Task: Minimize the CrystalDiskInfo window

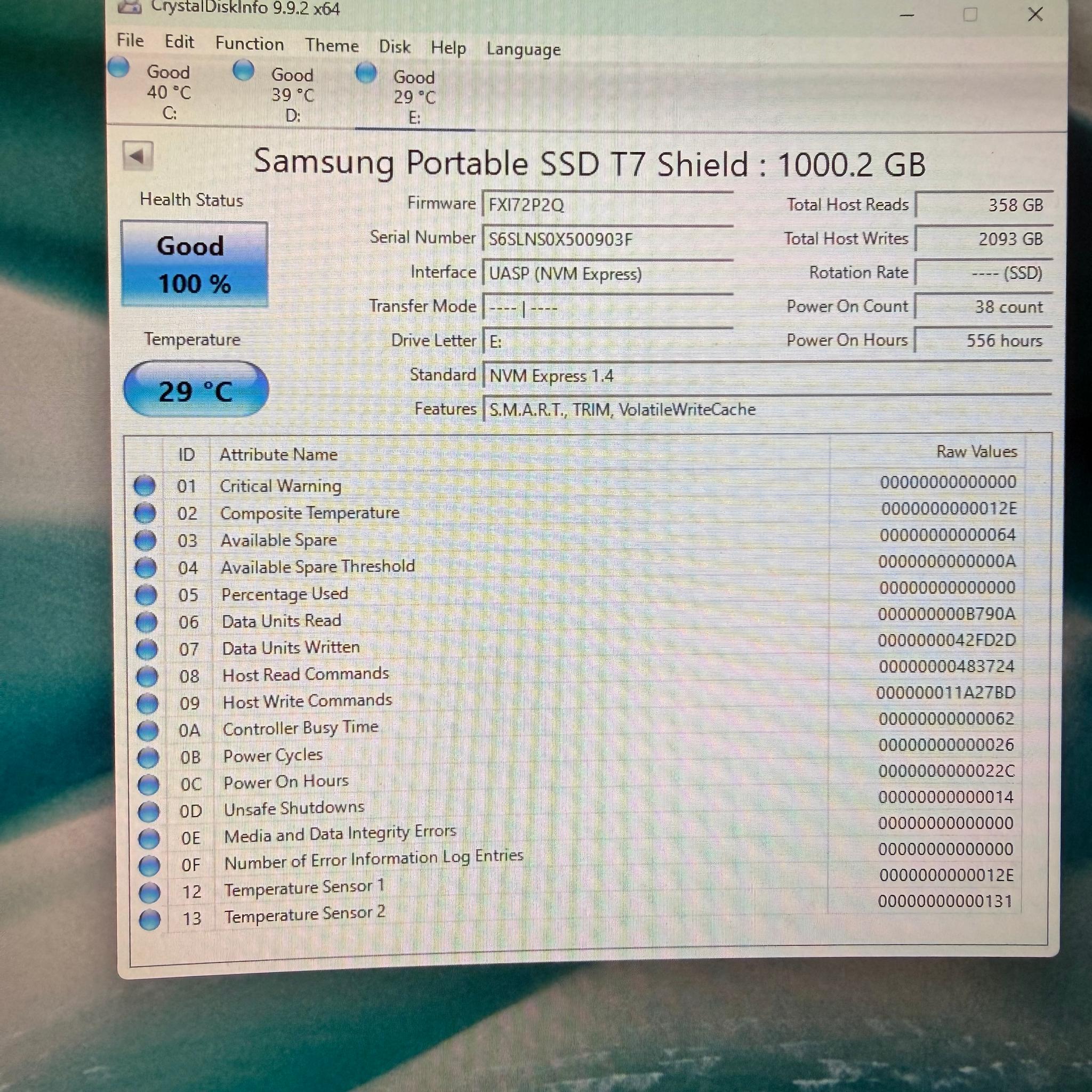Action: click(x=906, y=15)
